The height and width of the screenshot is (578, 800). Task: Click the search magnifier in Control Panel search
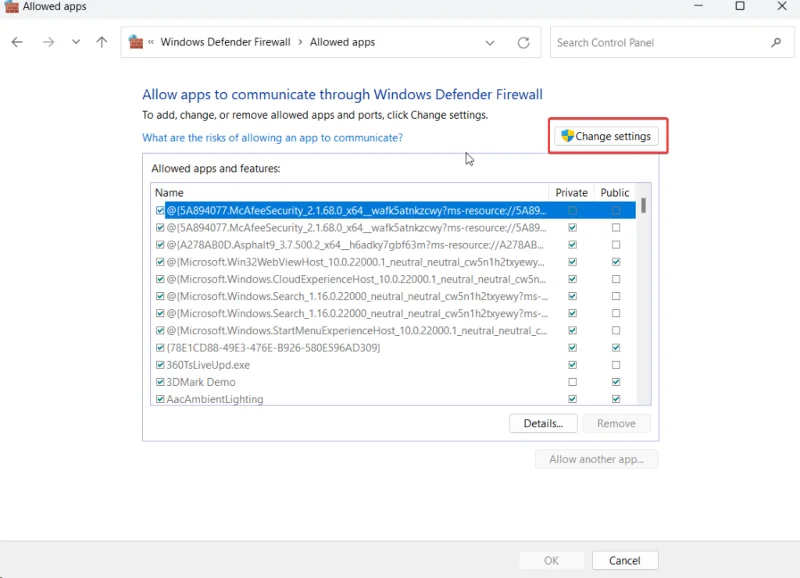pyautogui.click(x=777, y=43)
